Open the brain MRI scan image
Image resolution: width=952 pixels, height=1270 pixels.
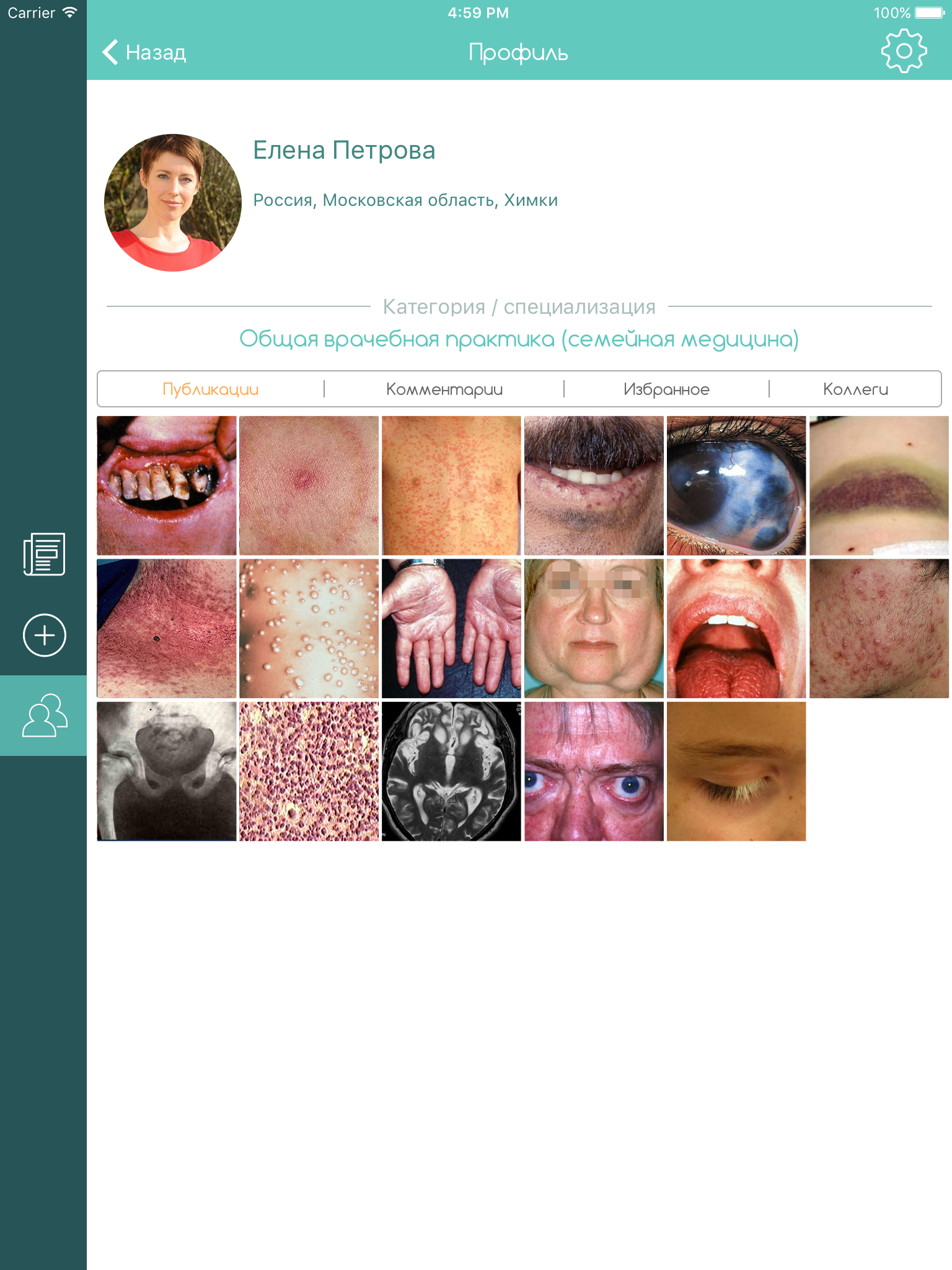[451, 771]
